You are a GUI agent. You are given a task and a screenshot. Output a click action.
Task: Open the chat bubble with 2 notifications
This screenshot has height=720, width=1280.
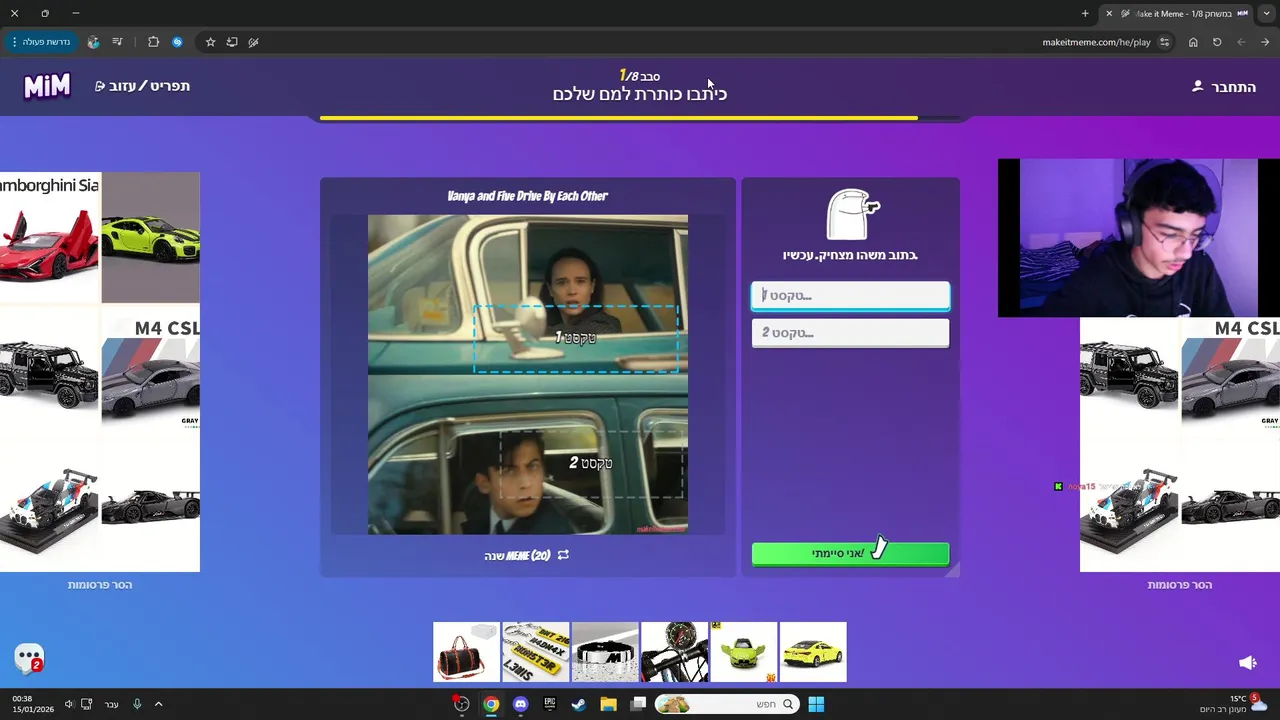coord(29,658)
